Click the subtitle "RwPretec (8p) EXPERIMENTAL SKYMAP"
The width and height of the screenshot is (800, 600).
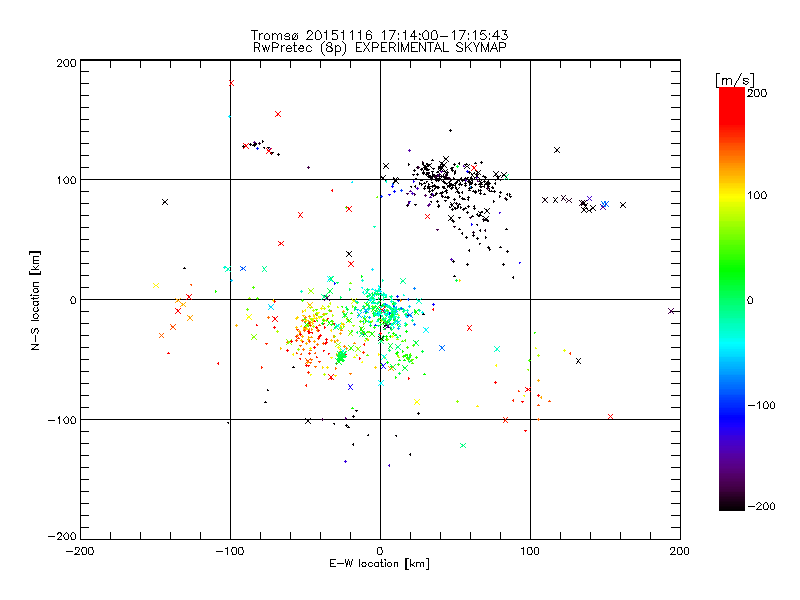coord(380,47)
